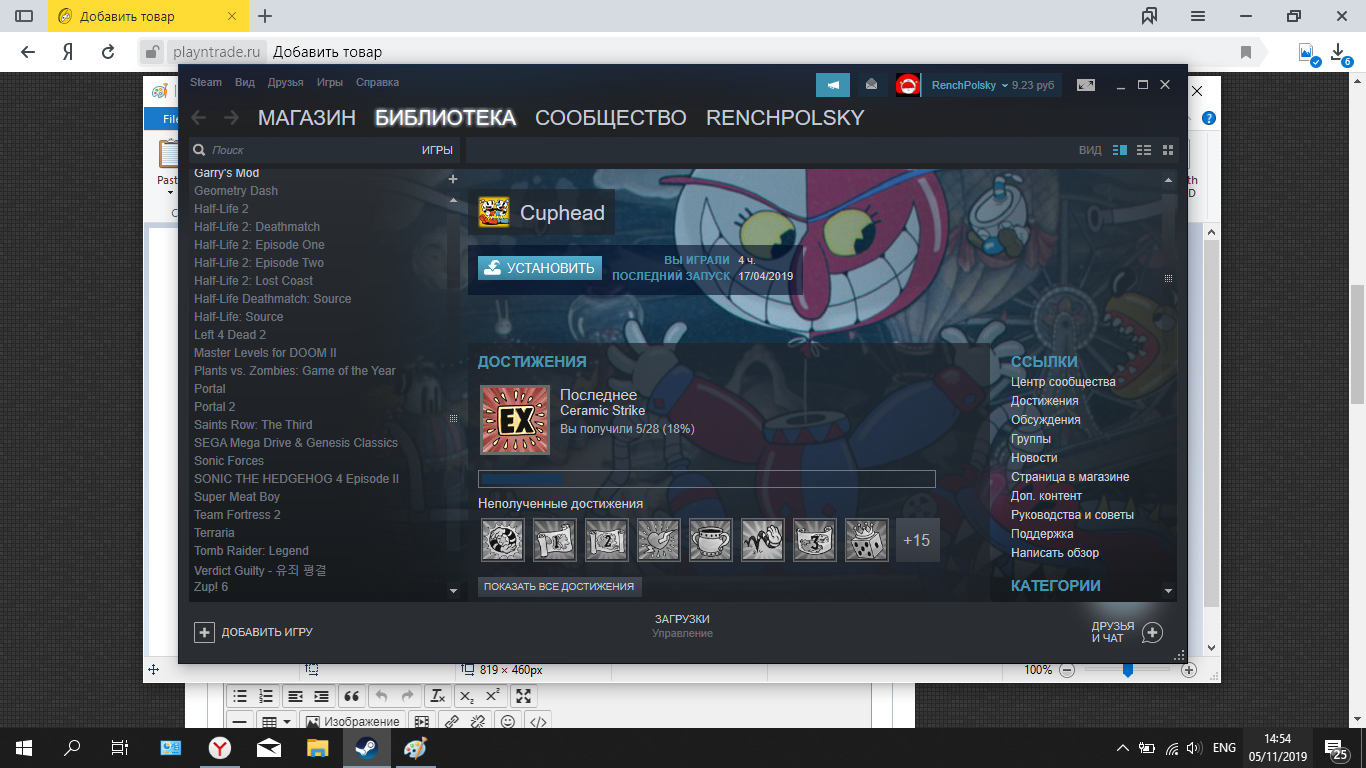
Task: Open Yandex Browser from taskbar
Action: pos(219,748)
